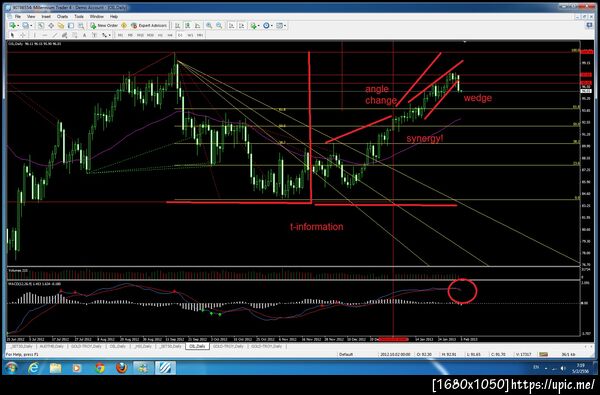Toggle the Expert Advisors button

click(x=149, y=25)
